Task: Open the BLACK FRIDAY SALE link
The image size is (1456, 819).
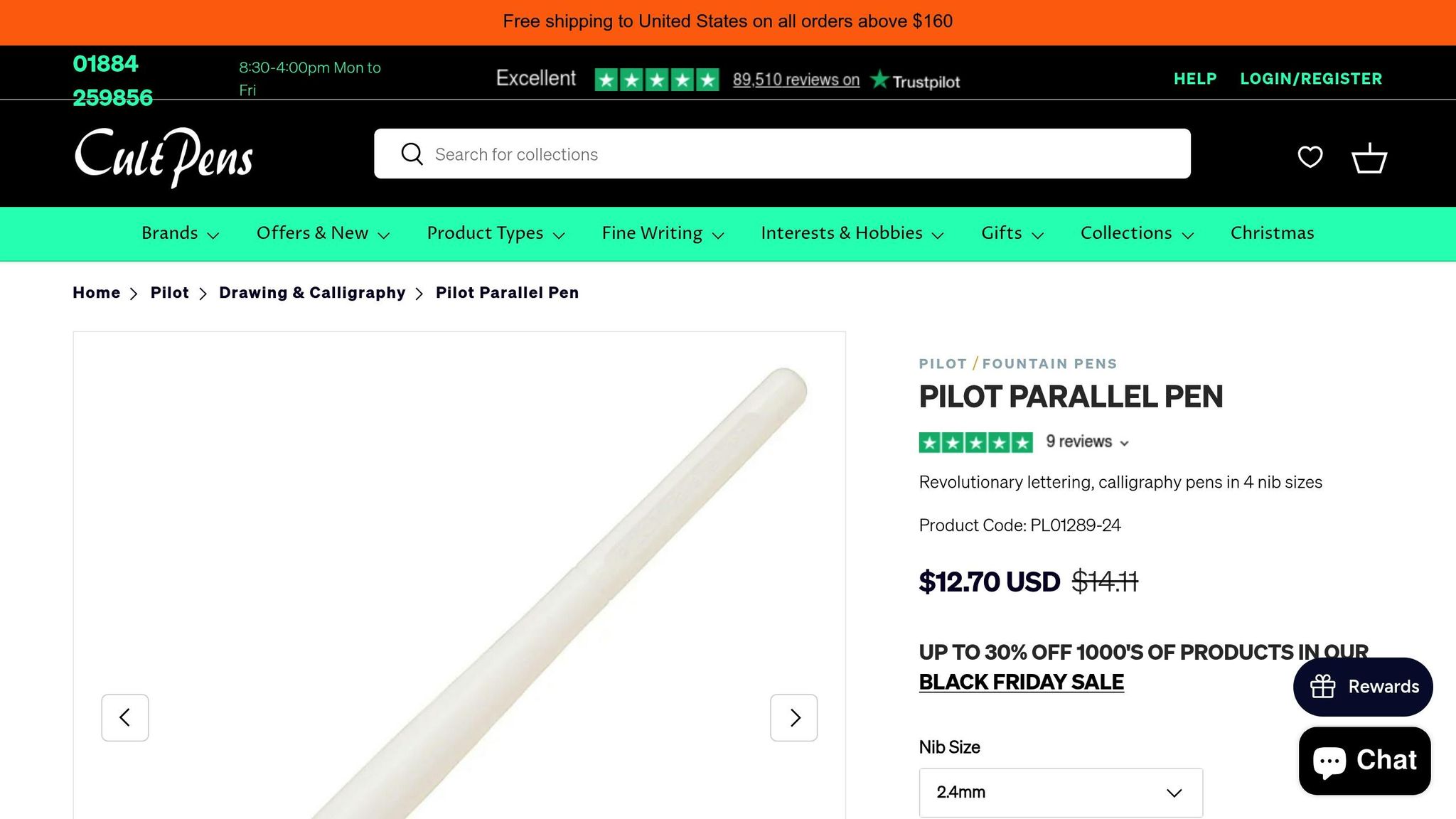Action: pyautogui.click(x=1021, y=681)
